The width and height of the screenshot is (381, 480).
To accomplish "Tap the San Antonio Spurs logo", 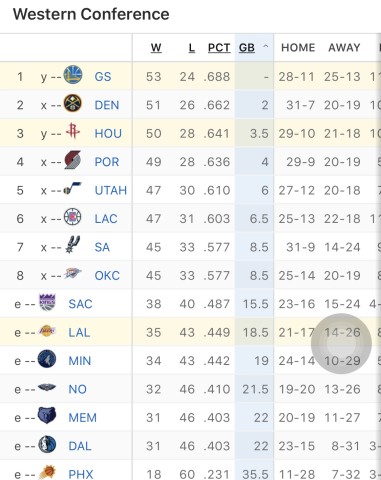I will point(73,244).
